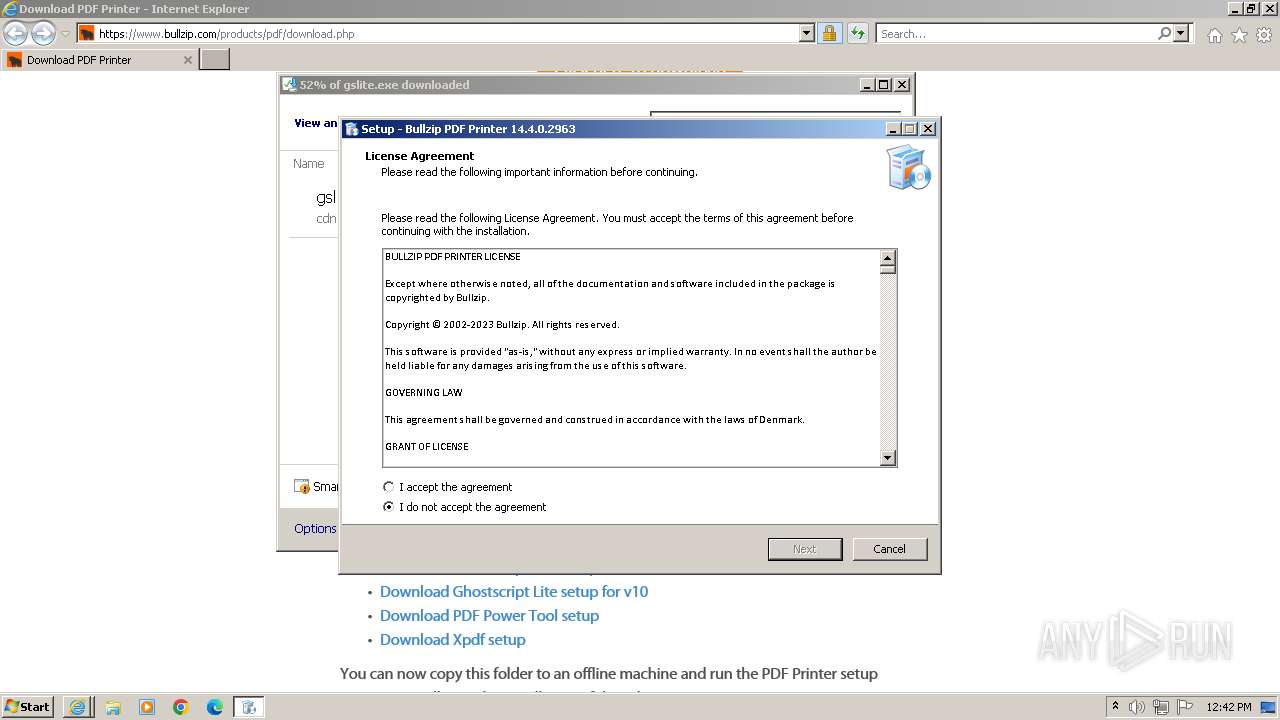1280x720 pixels.
Task: Open address bar history dropdown
Action: pos(807,33)
